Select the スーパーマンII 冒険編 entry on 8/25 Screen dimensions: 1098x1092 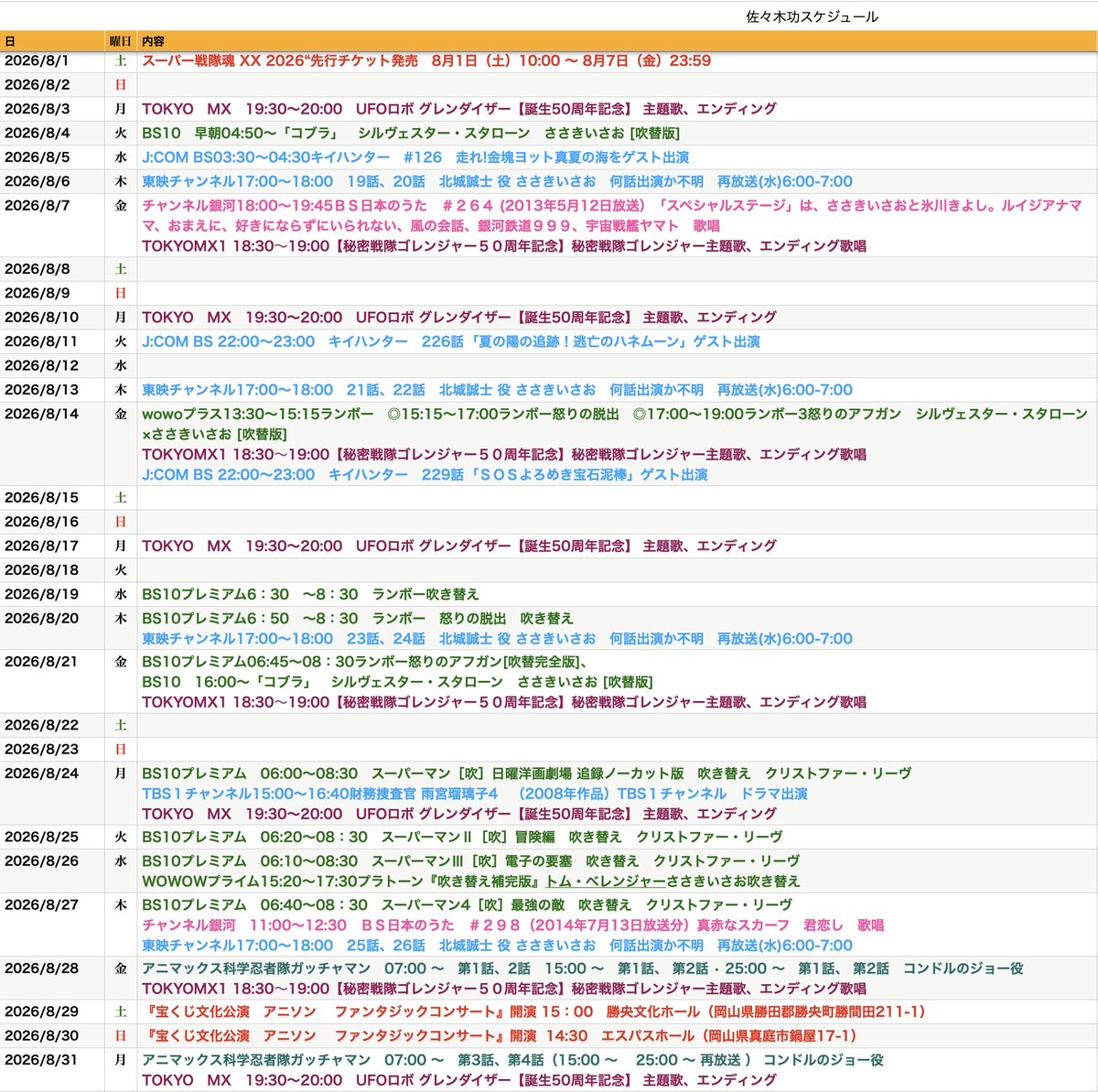click(x=462, y=837)
